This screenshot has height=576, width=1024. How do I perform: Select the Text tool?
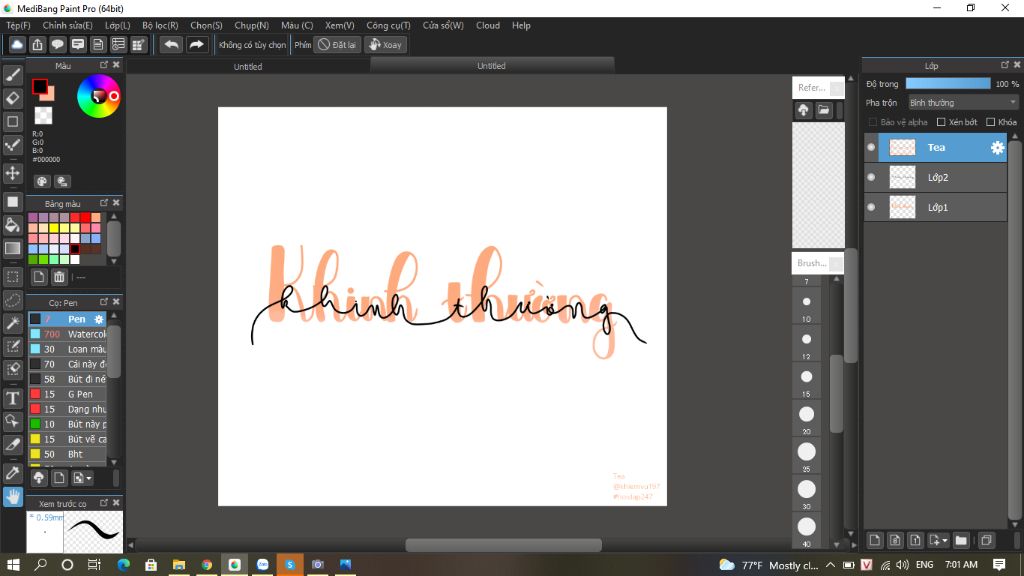coord(12,398)
